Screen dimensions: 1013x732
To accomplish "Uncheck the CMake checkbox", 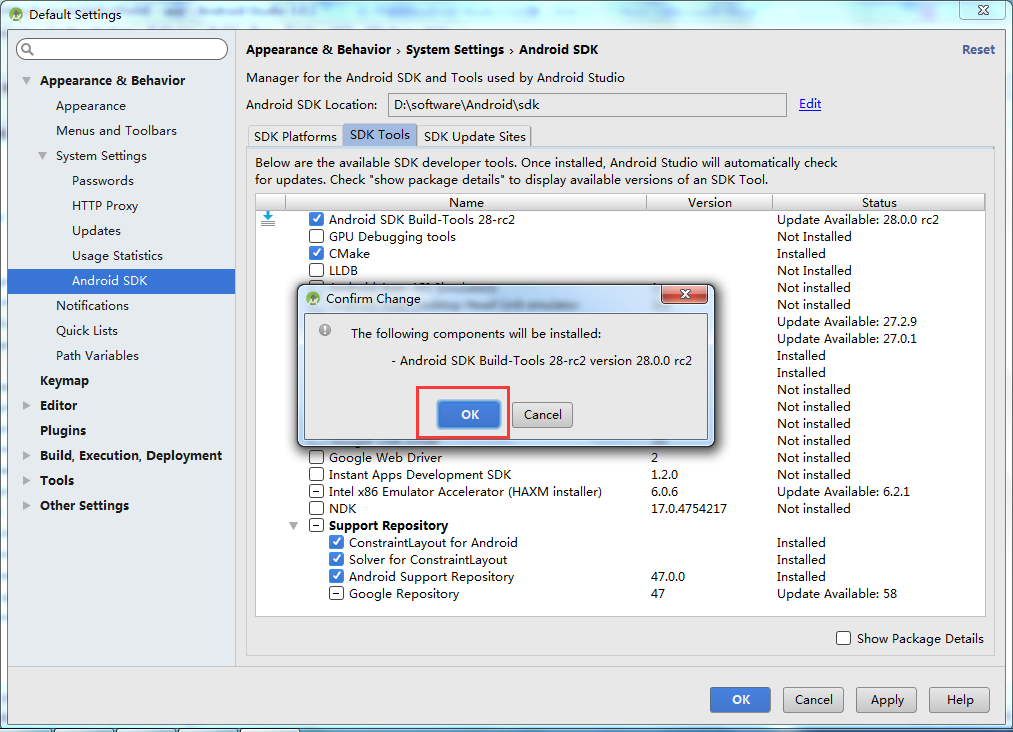I will pos(317,253).
